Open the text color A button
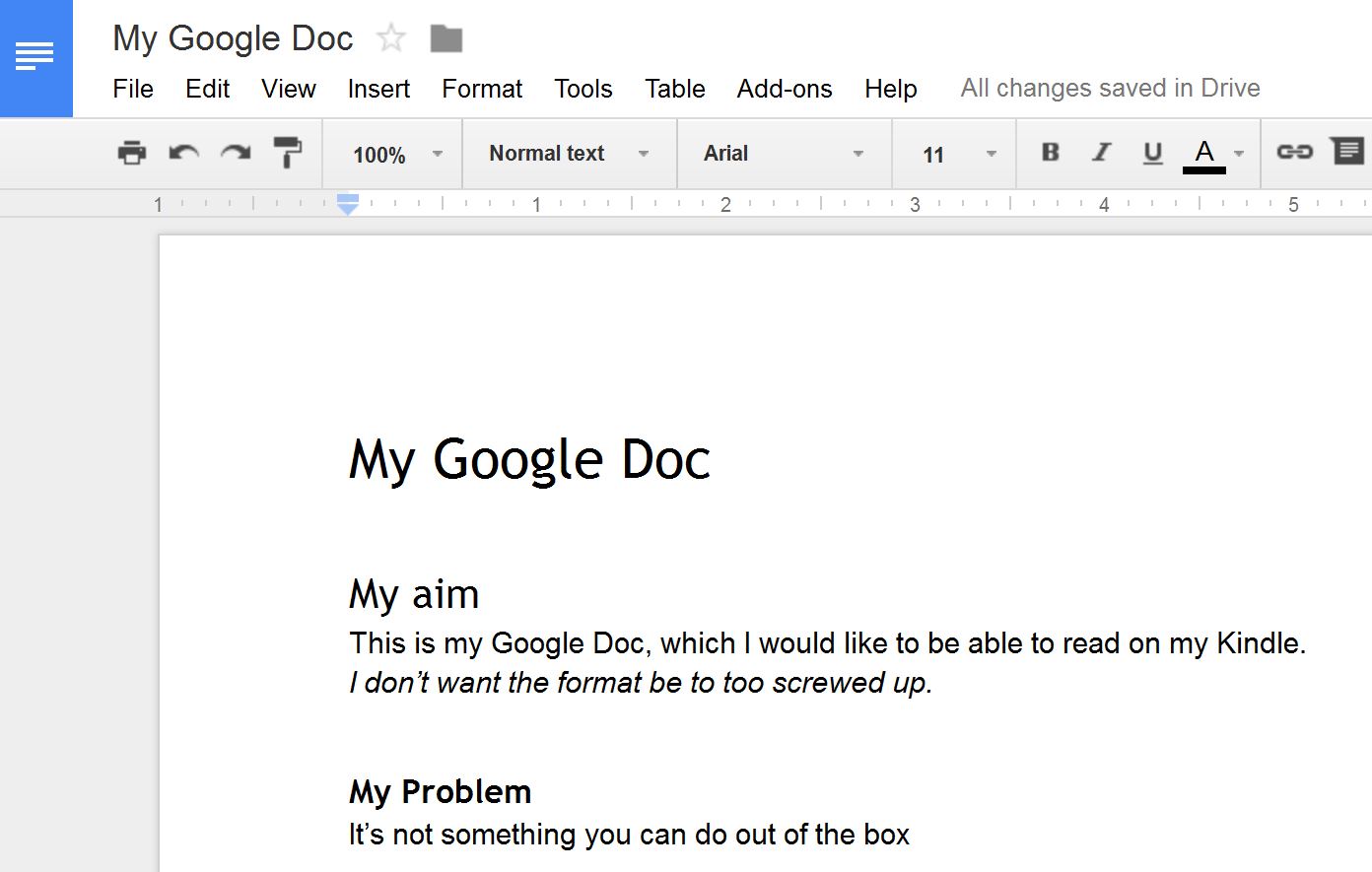Screen dimensions: 1372x872 tap(1203, 155)
